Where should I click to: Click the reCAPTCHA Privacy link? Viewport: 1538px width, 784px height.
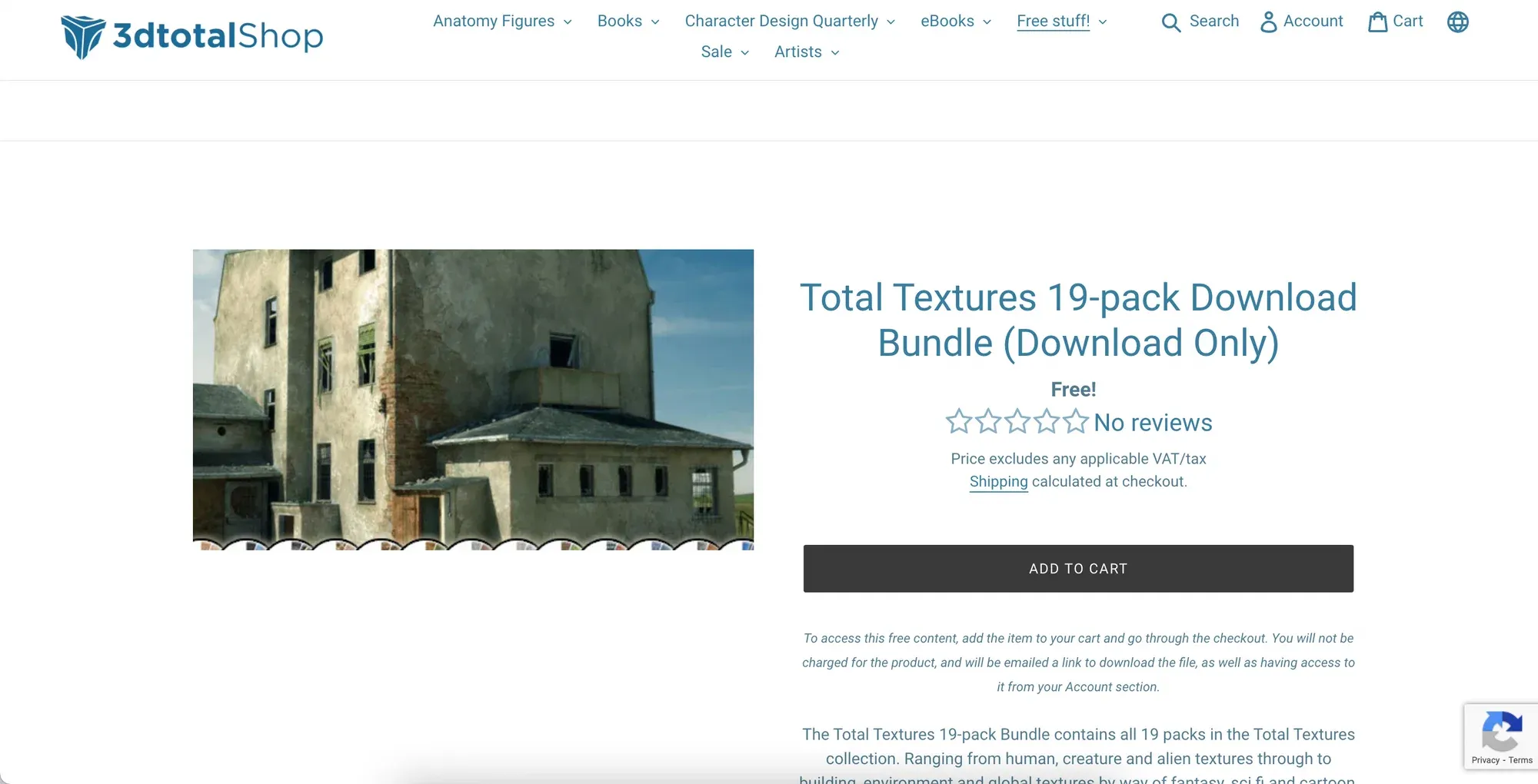tap(1485, 760)
